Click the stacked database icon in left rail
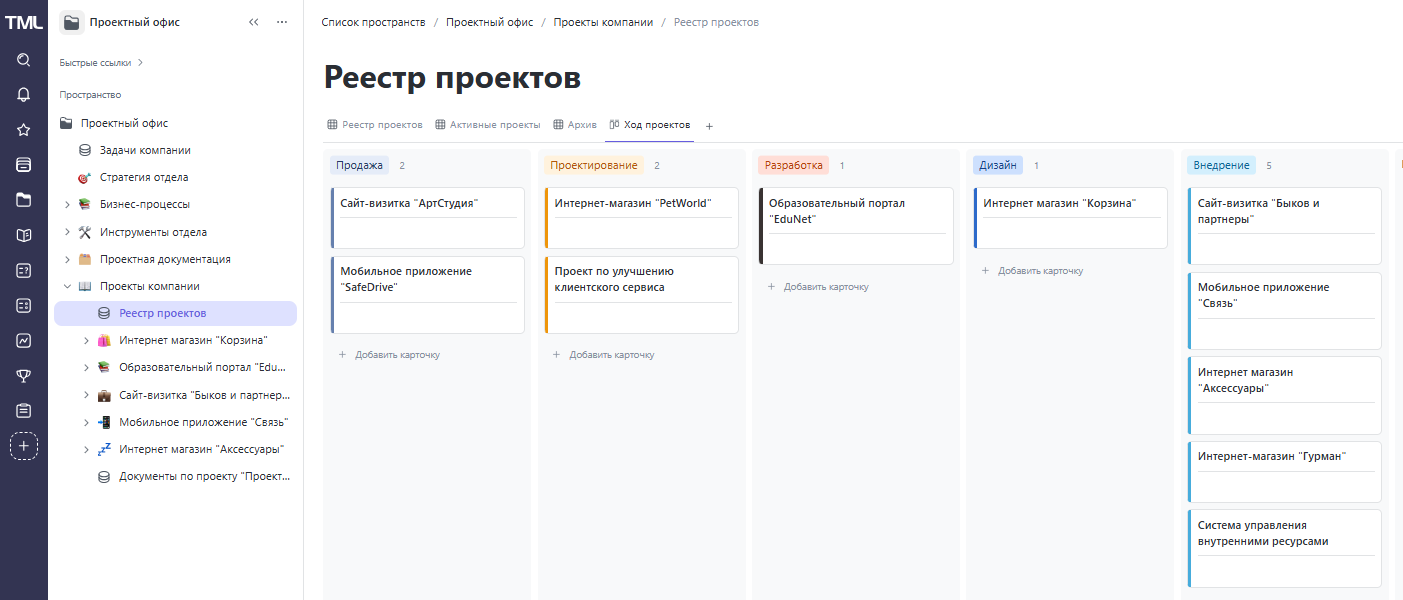The height and width of the screenshot is (600, 1403). pos(23,164)
